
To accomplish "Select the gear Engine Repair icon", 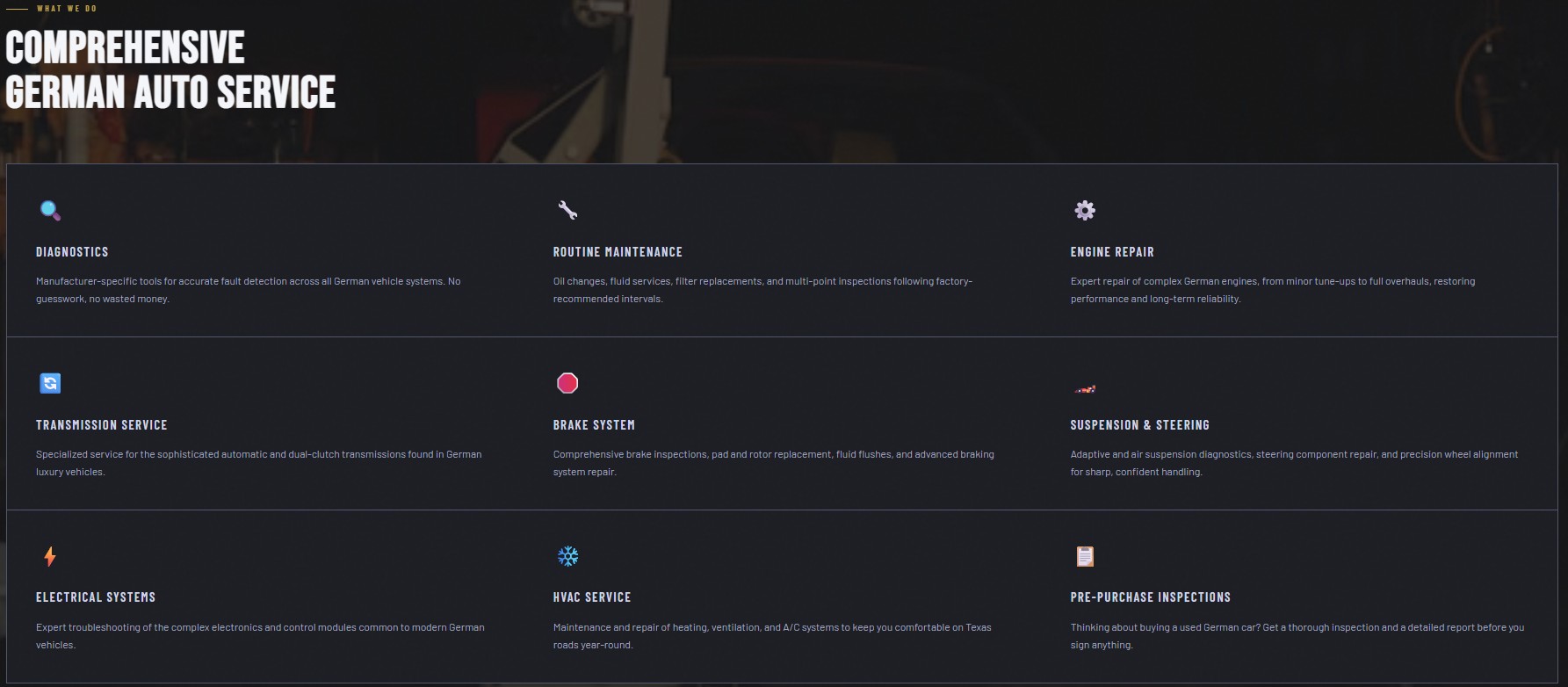I will [1085, 210].
